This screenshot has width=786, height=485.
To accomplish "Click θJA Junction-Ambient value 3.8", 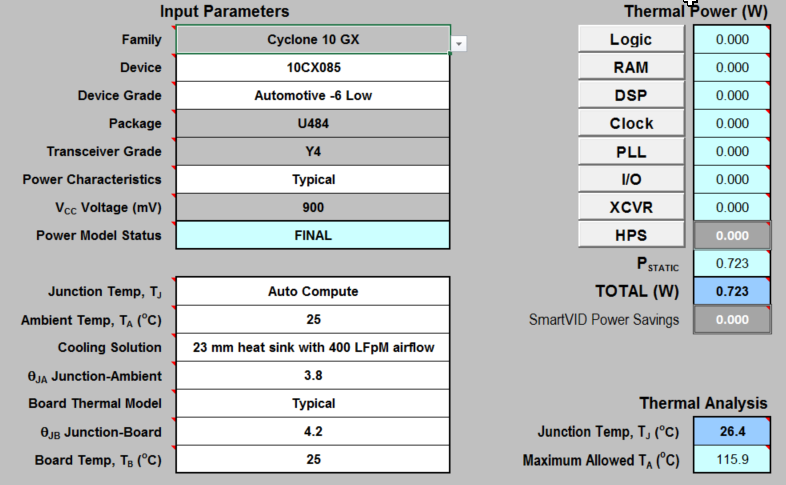I will 313,376.
